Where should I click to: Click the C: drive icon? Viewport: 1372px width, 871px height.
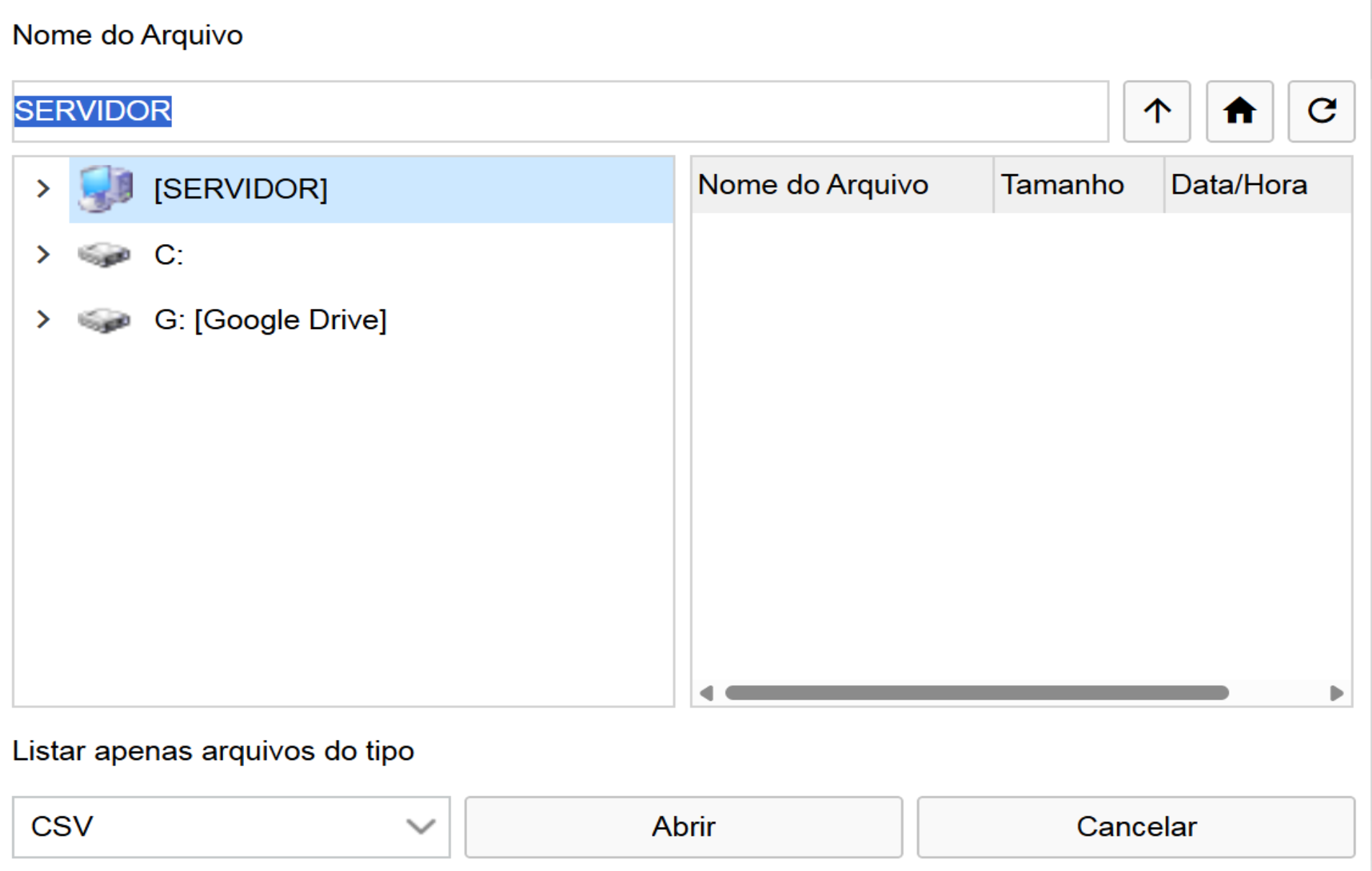point(104,255)
